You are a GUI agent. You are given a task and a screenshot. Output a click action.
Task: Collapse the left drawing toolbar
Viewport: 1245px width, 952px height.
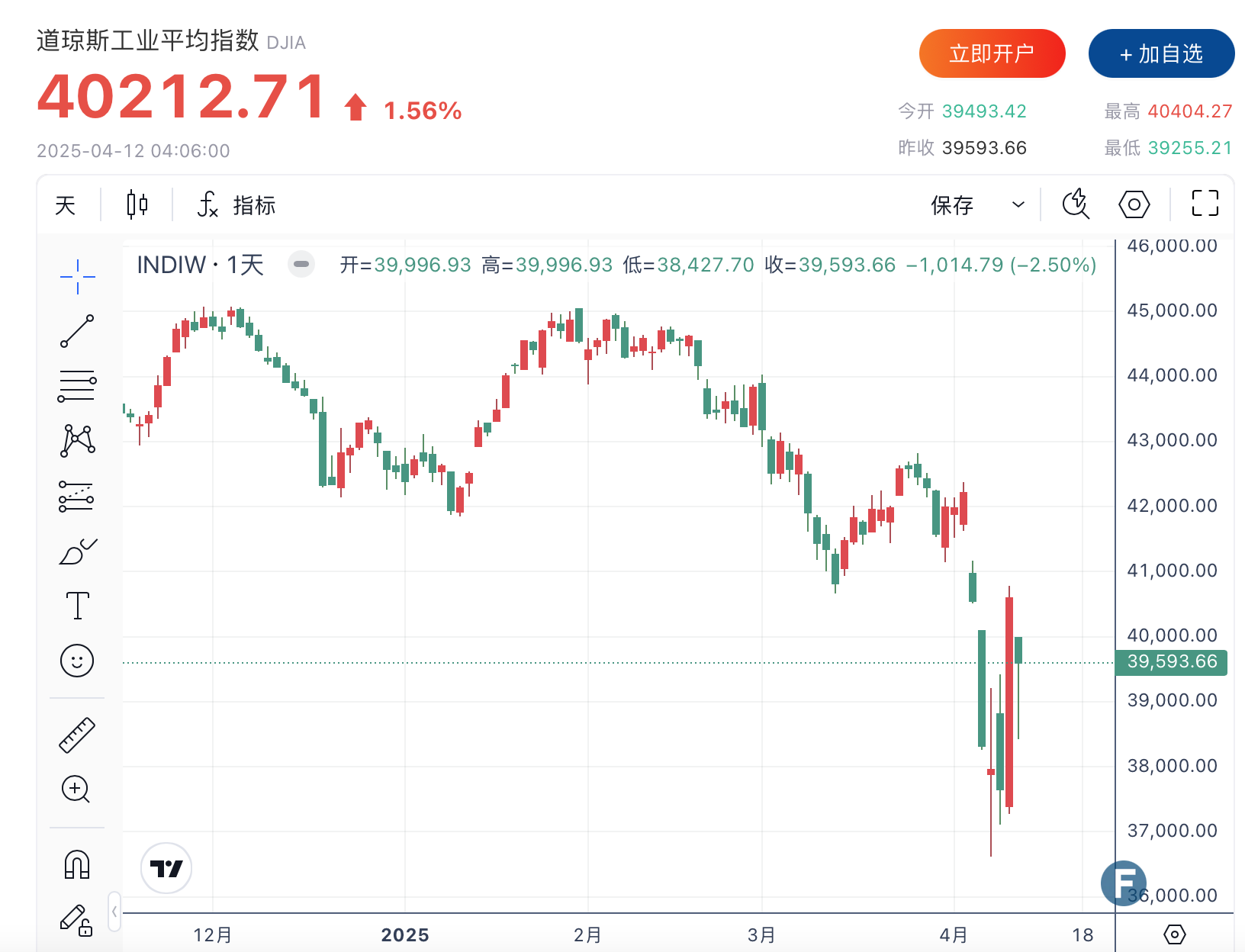click(x=114, y=912)
